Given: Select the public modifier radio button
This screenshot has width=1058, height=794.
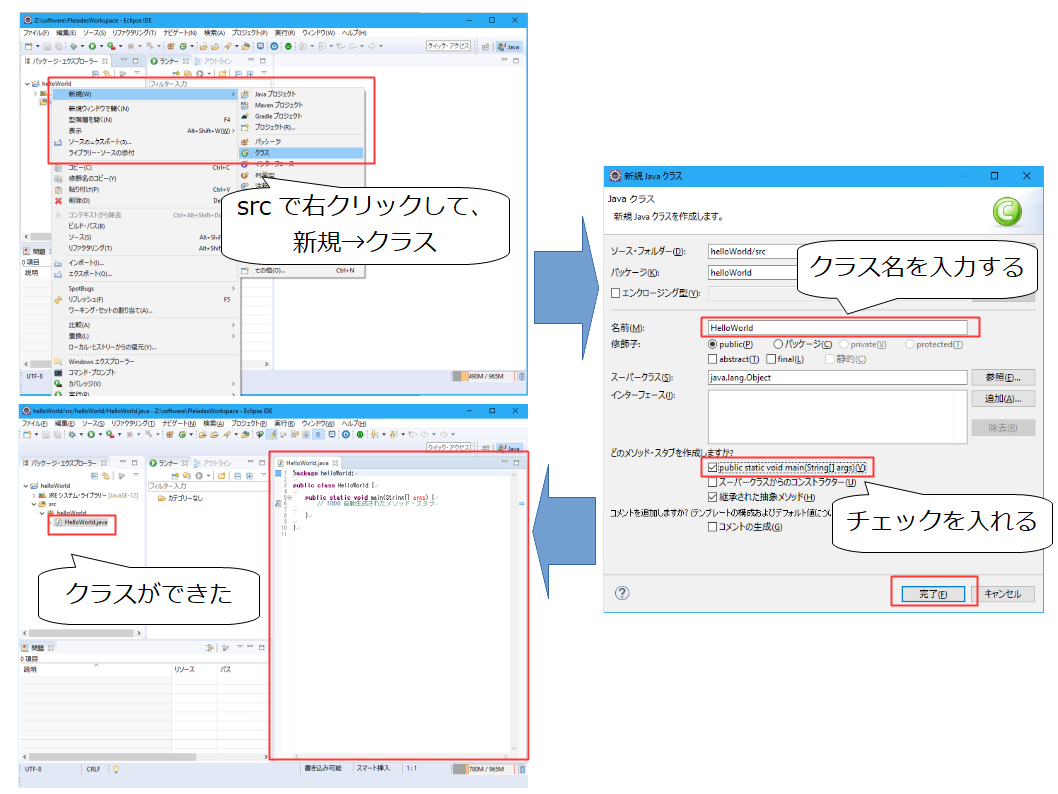Looking at the screenshot, I should point(713,345).
